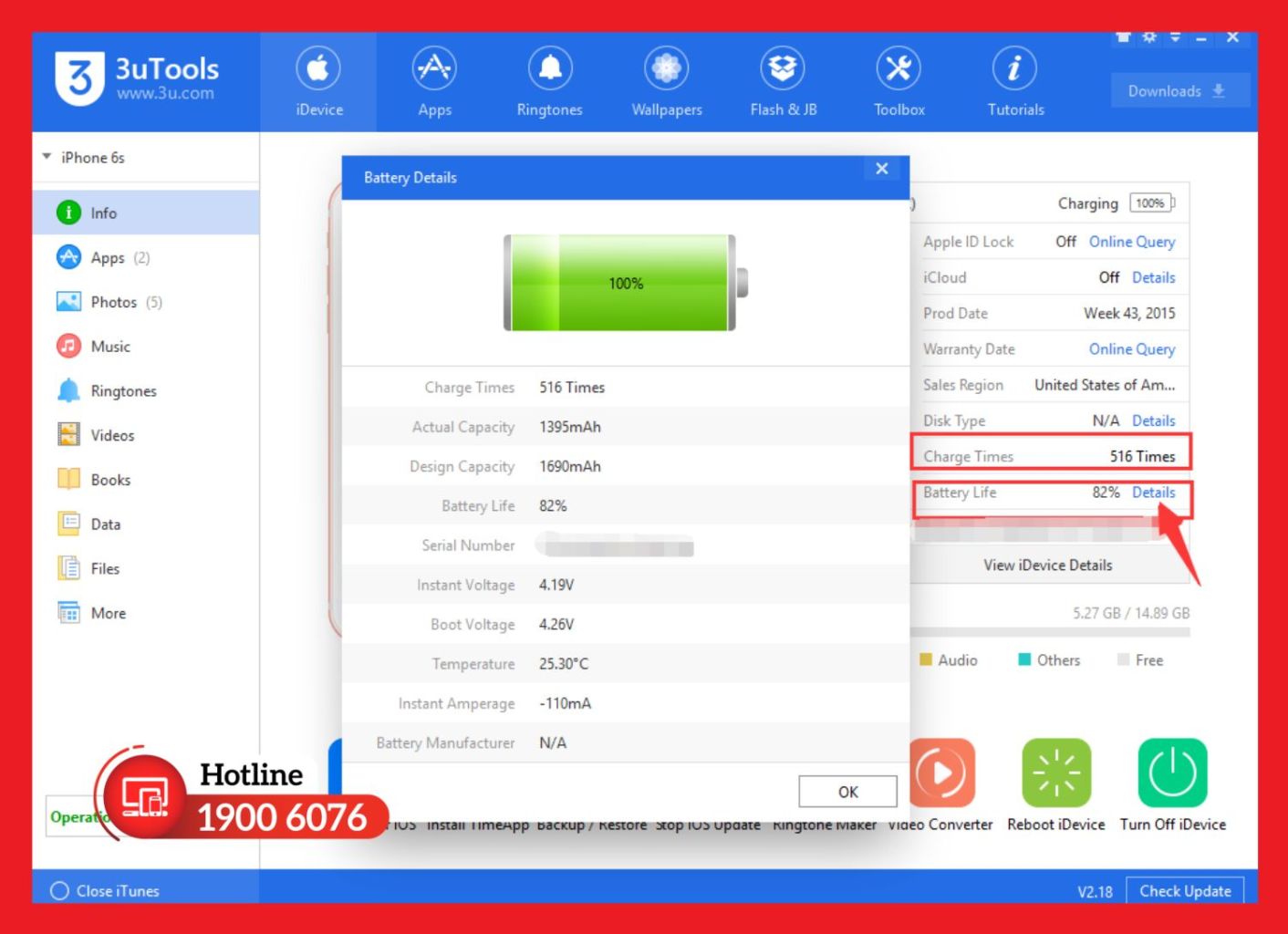Click the OK button in Battery Details
The width and height of the screenshot is (1288, 934).
[847, 791]
